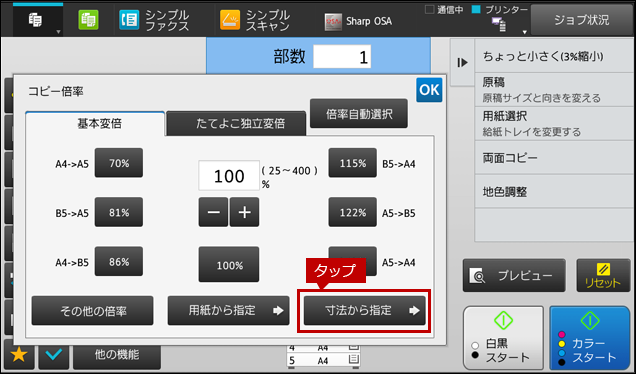Select tray 5 A4 row
636x374 pixels.
[x=323, y=360]
